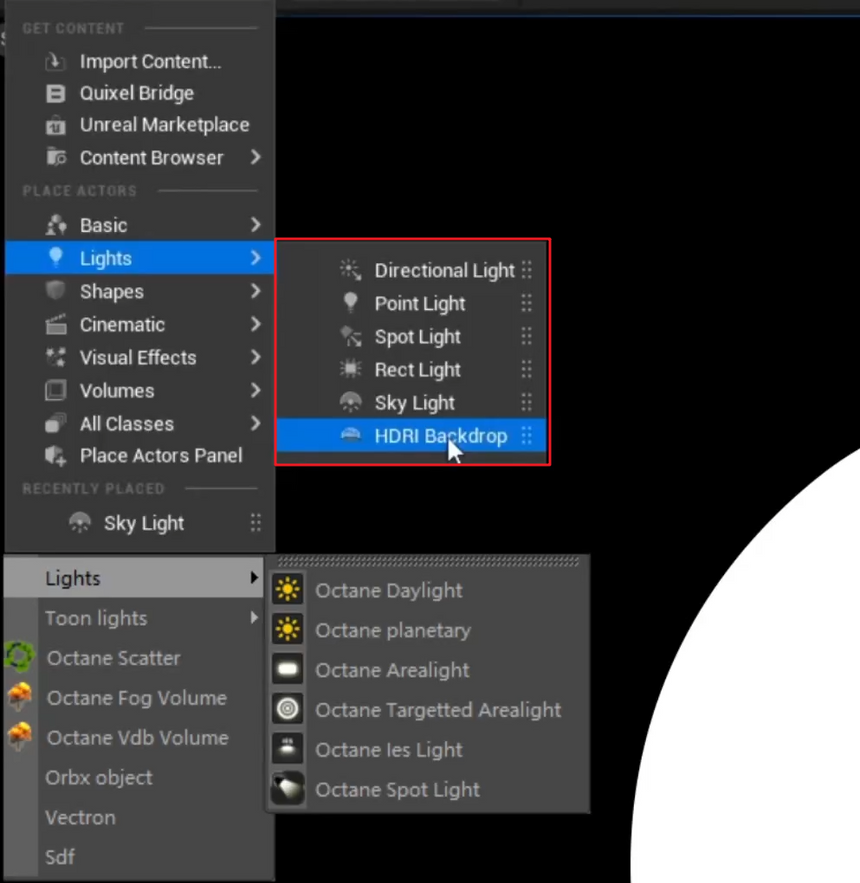Open Unreal Marketplace entry
This screenshot has height=883, width=860.
140,125
